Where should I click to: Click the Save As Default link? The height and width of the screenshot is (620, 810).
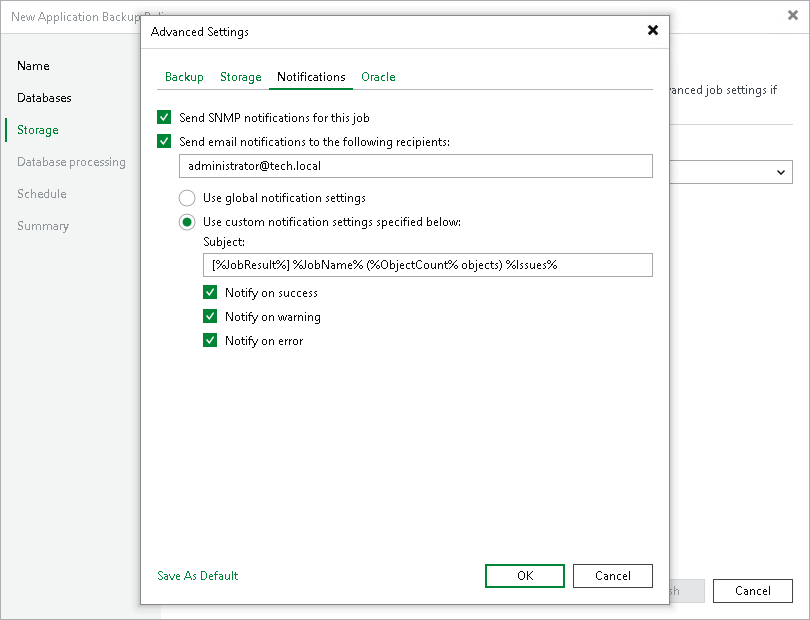pos(197,576)
